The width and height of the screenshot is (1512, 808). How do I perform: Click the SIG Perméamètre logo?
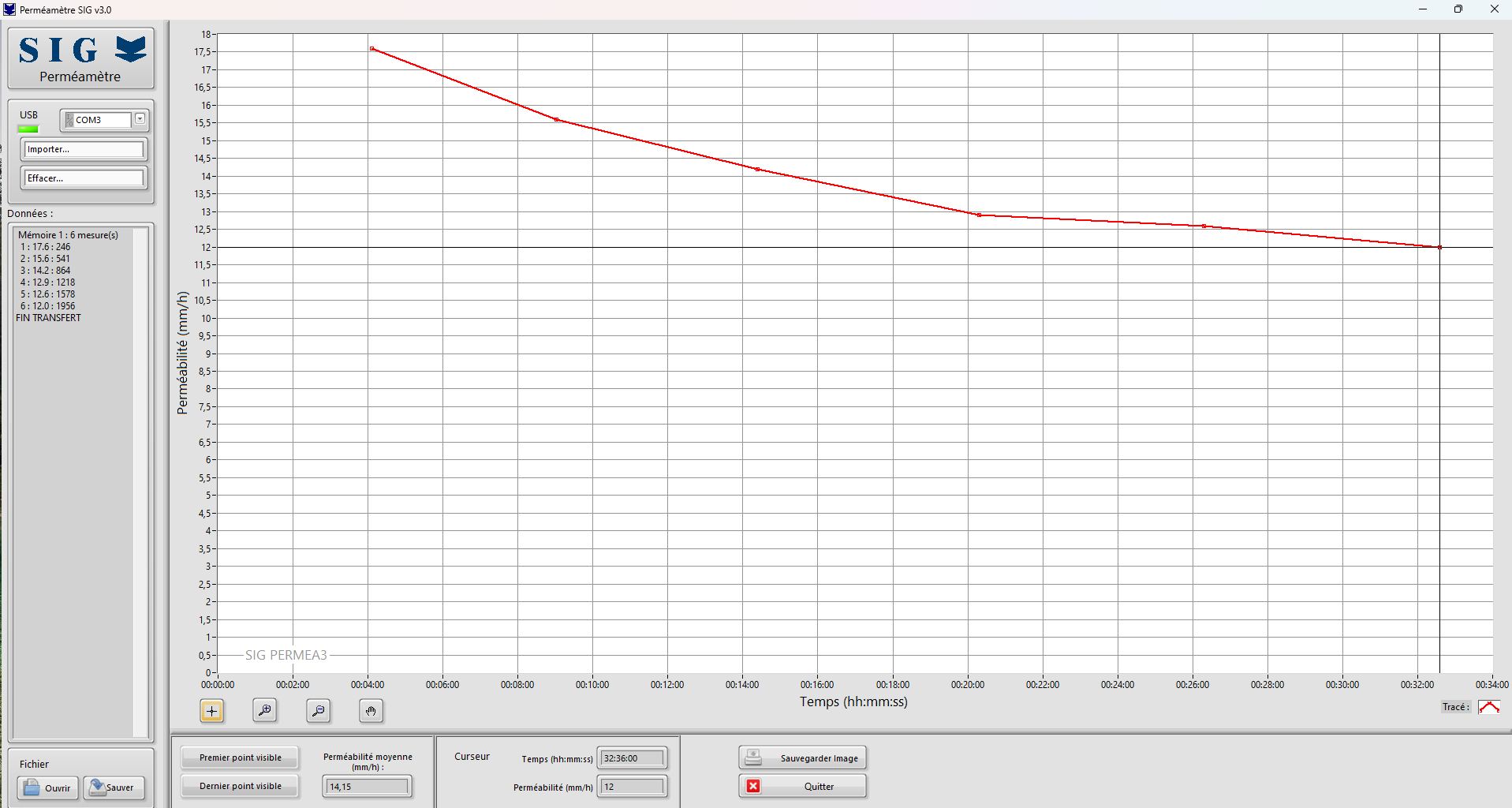tap(80, 58)
